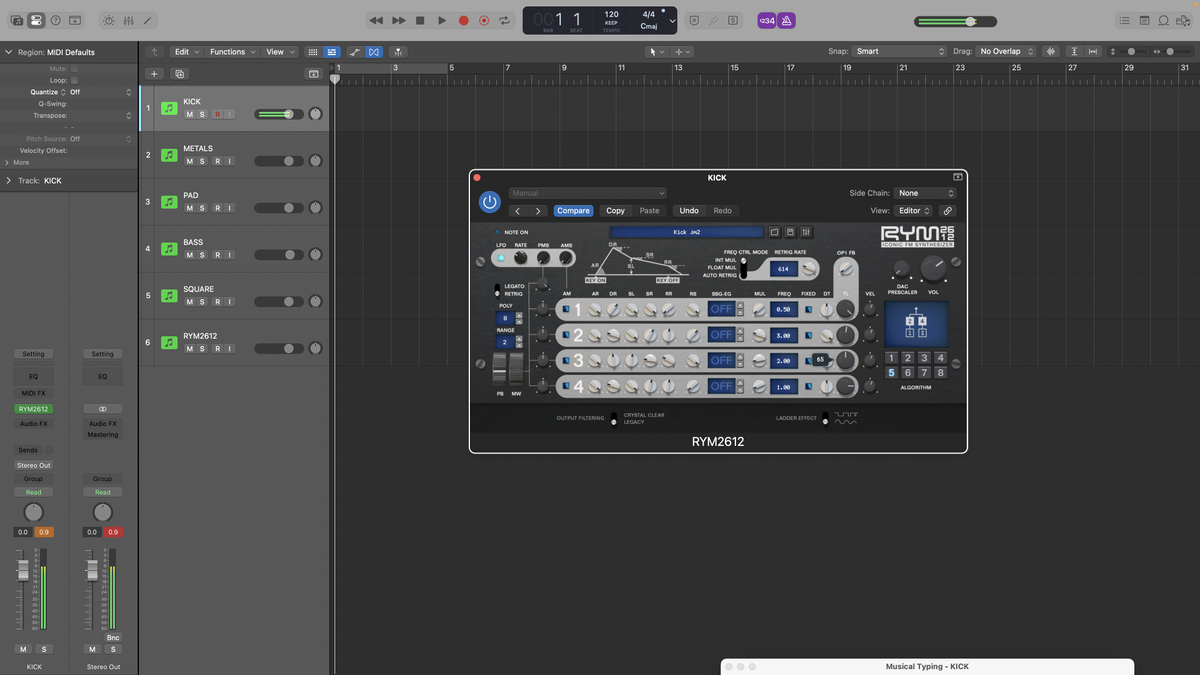Toggle the RYM2612 plugin power button
This screenshot has width=1200, height=675.
pyautogui.click(x=489, y=202)
